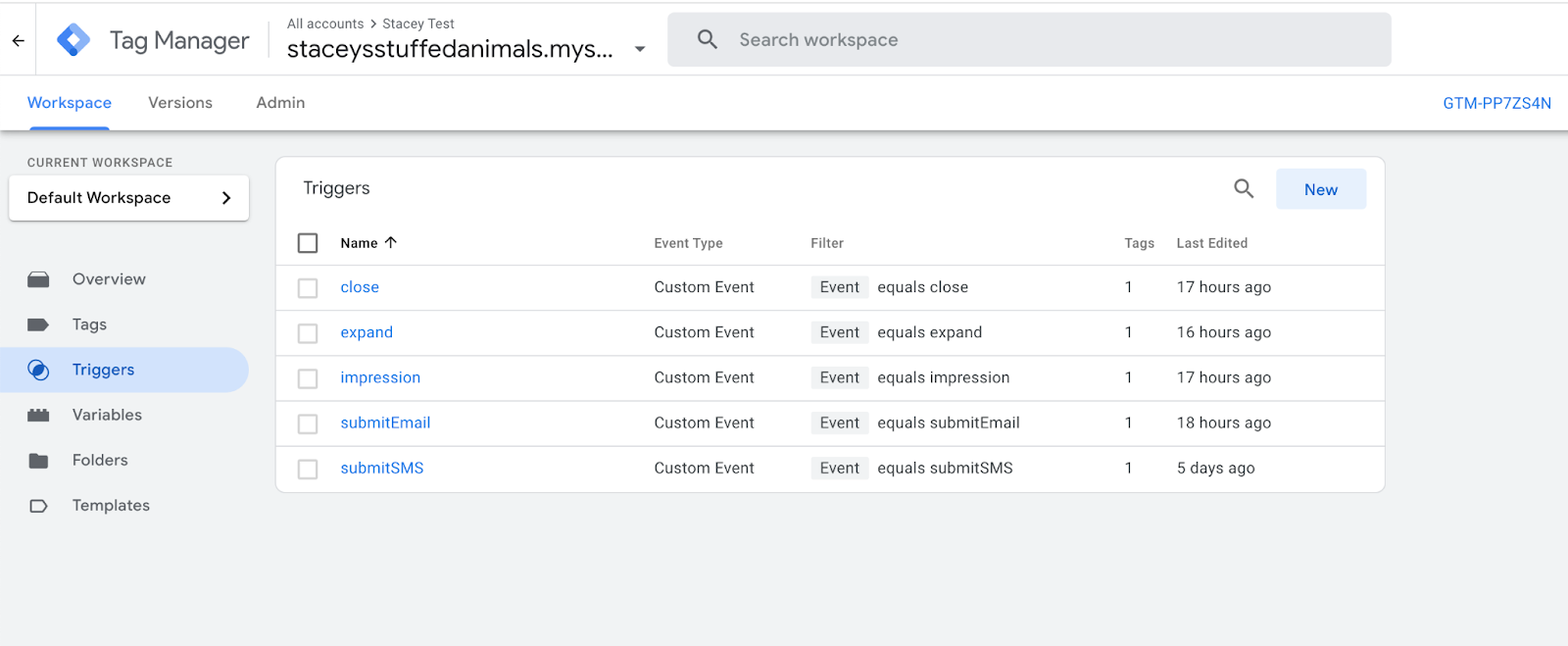1568x646 pixels.
Task: Click the Tags label icon in sidebar
Action: tap(38, 324)
